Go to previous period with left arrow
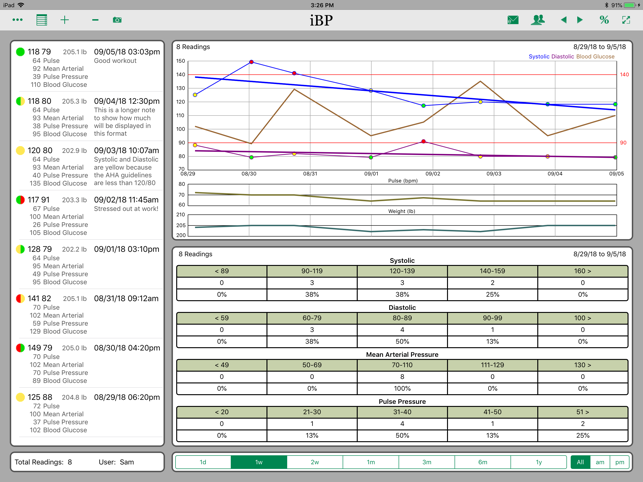This screenshot has height=482, width=643. (563, 20)
